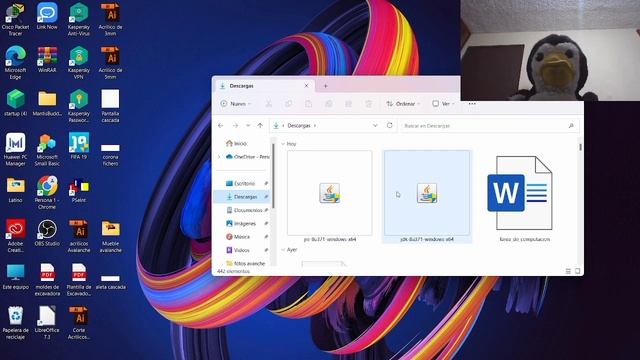
Task: Launch Microsoft Edge from the desktop
Action: (x=16, y=63)
